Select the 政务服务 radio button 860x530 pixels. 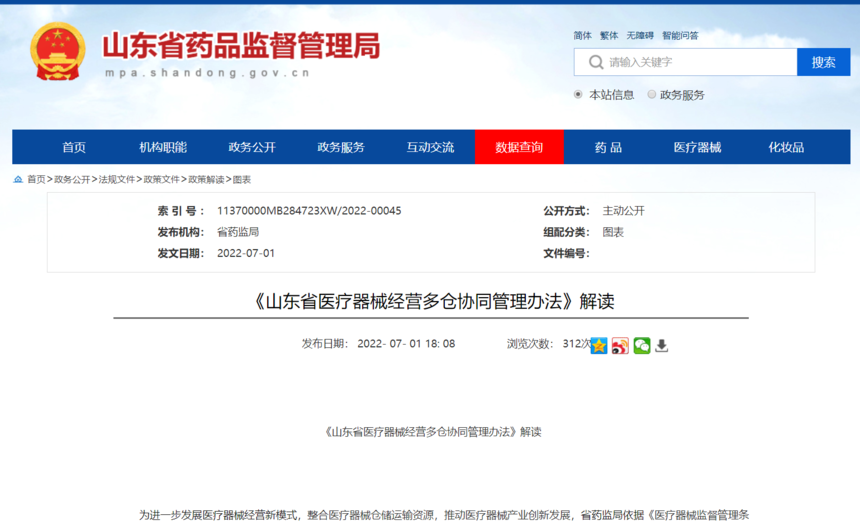pyautogui.click(x=652, y=94)
